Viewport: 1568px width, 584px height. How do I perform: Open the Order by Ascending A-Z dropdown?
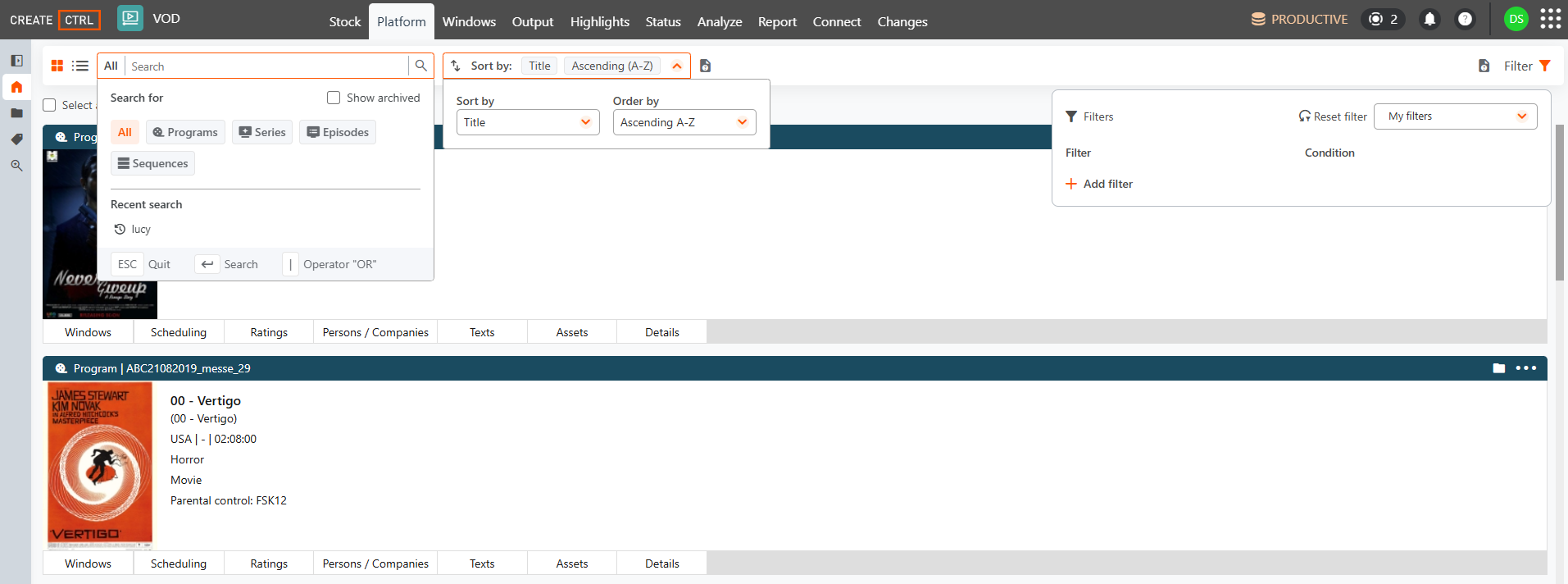[684, 122]
